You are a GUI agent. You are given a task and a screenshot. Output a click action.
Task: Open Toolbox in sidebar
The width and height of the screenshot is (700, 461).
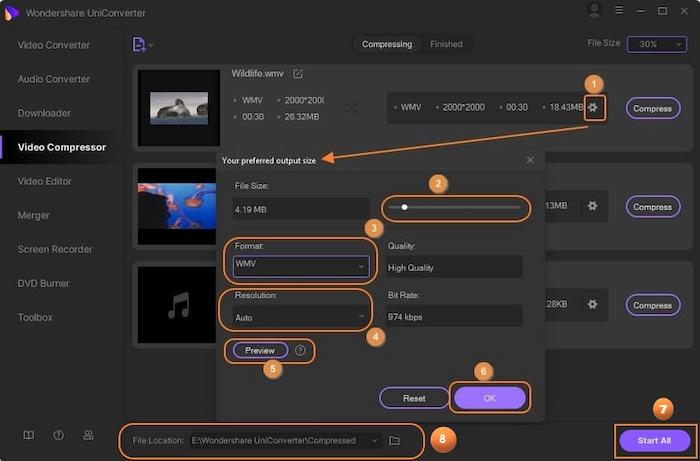point(35,317)
